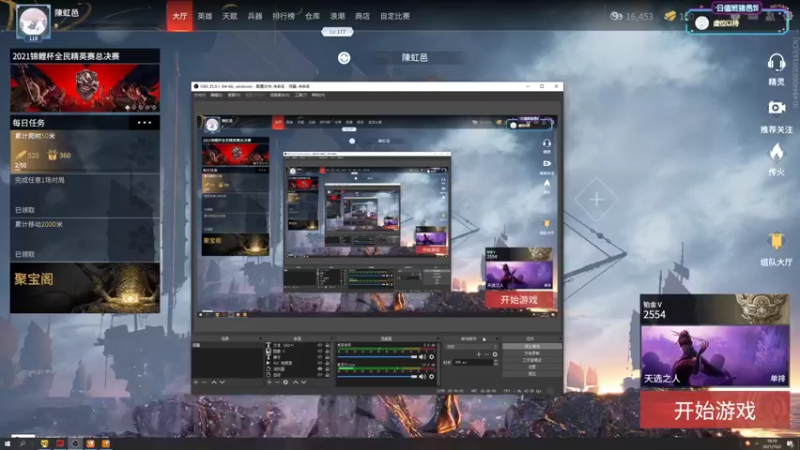Open the daily tasks three-dot menu
Image resolution: width=800 pixels, height=450 pixels.
coord(144,122)
